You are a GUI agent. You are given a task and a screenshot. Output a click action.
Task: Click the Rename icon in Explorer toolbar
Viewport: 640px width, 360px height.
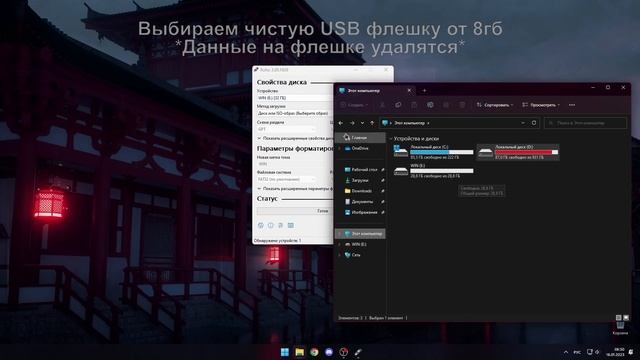pos(430,105)
